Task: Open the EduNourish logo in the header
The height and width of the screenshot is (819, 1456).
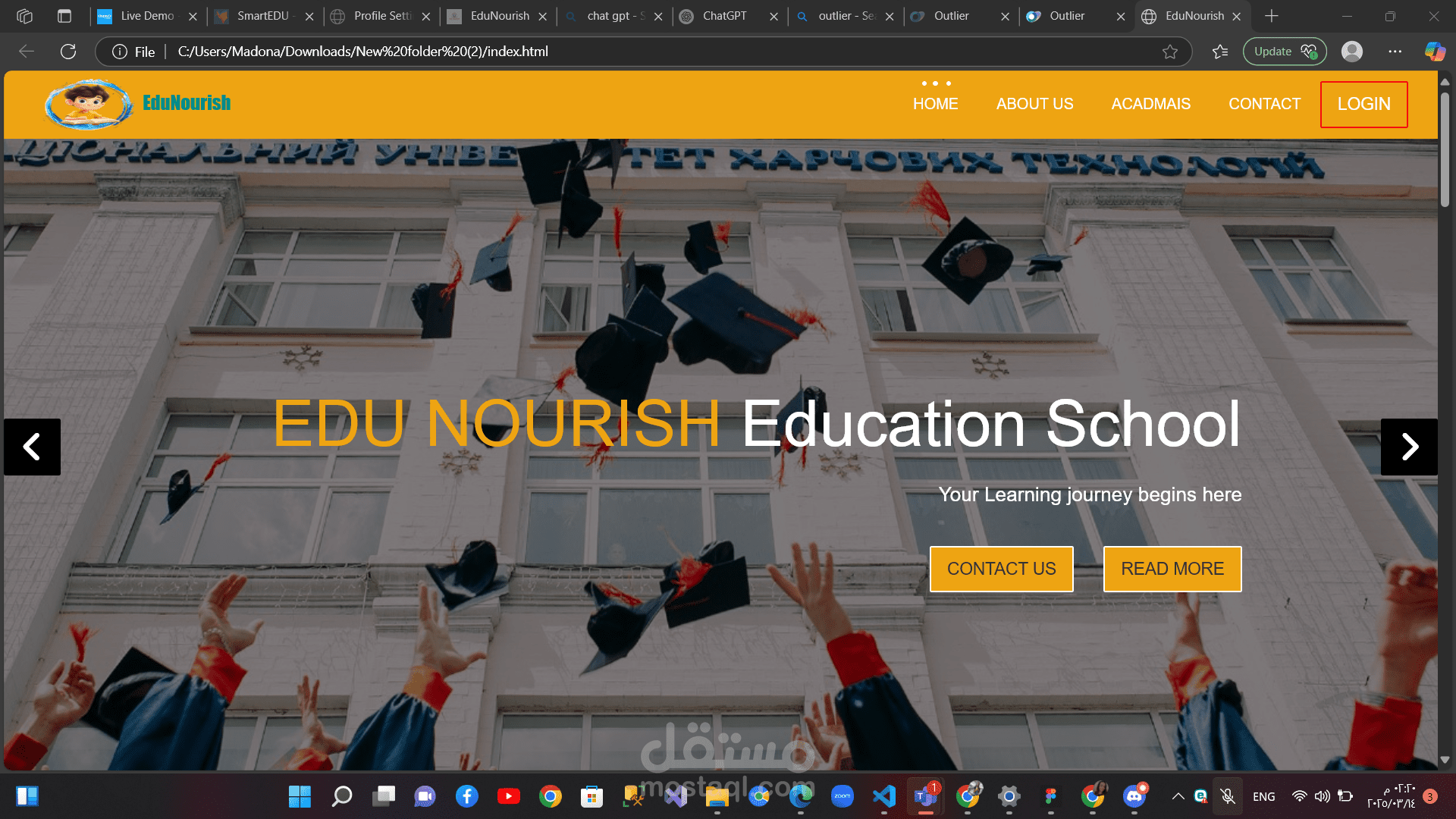Action: click(x=138, y=104)
